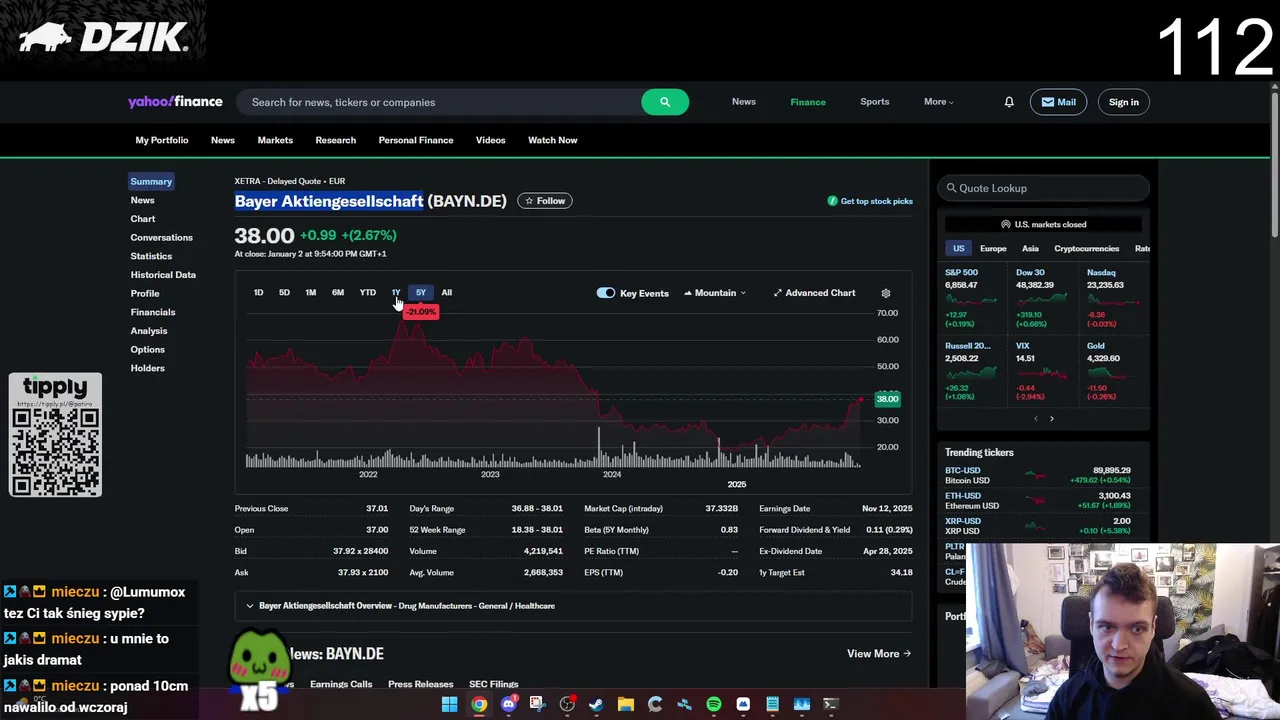Open the Press Releases news tab

421,684
